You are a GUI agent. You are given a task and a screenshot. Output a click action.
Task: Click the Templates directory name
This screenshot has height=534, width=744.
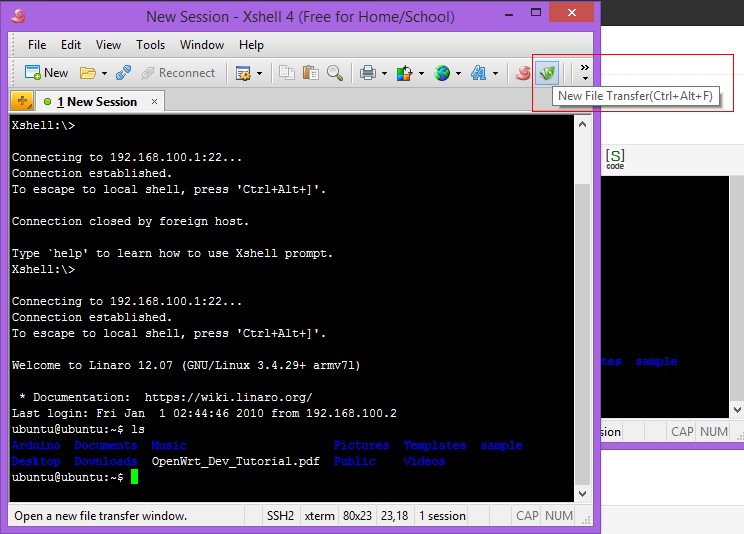click(435, 445)
